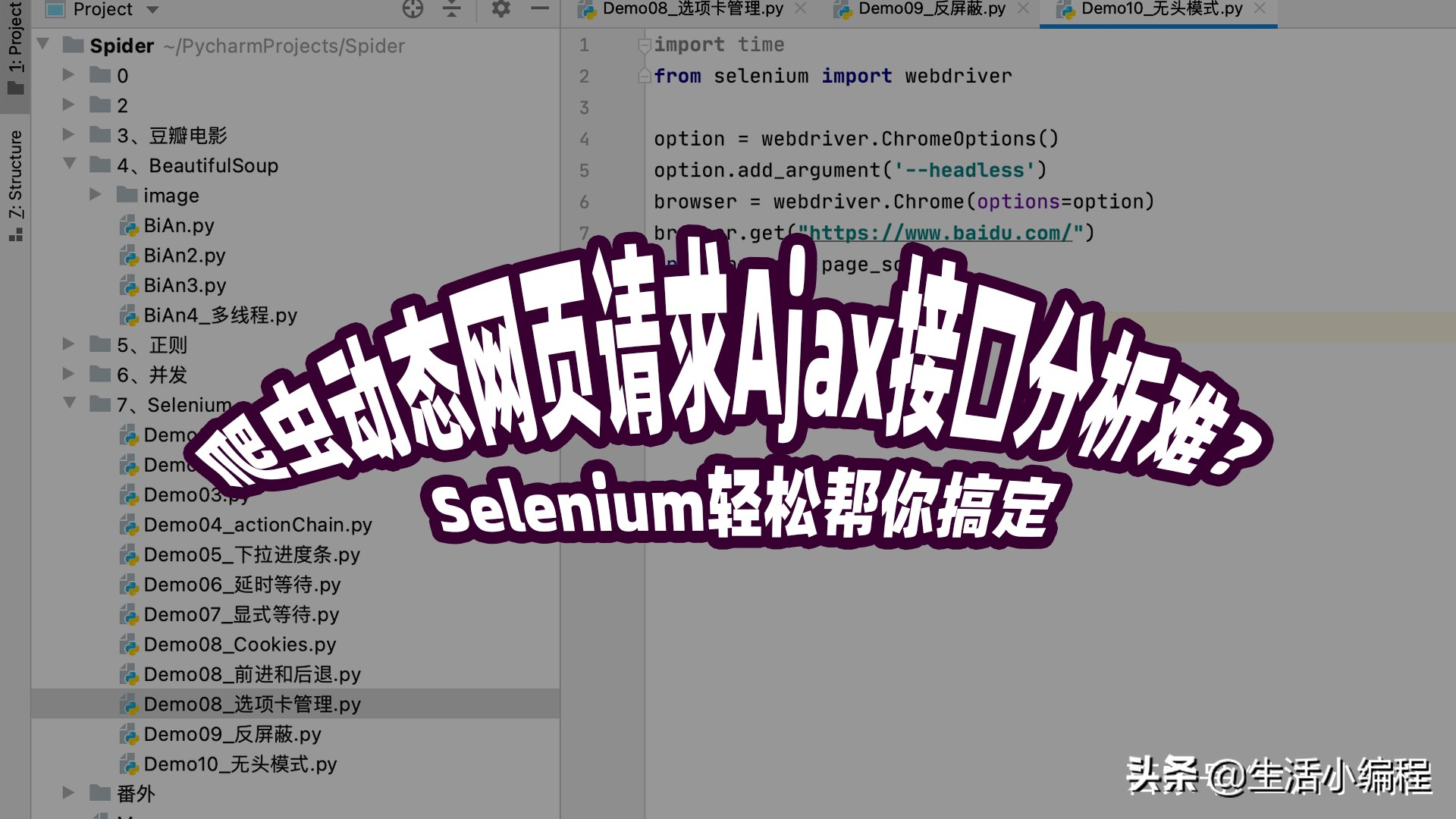This screenshot has width=1456, height=819.
Task: Click the Python icon on Demo10 editor tab
Action: point(1065,10)
